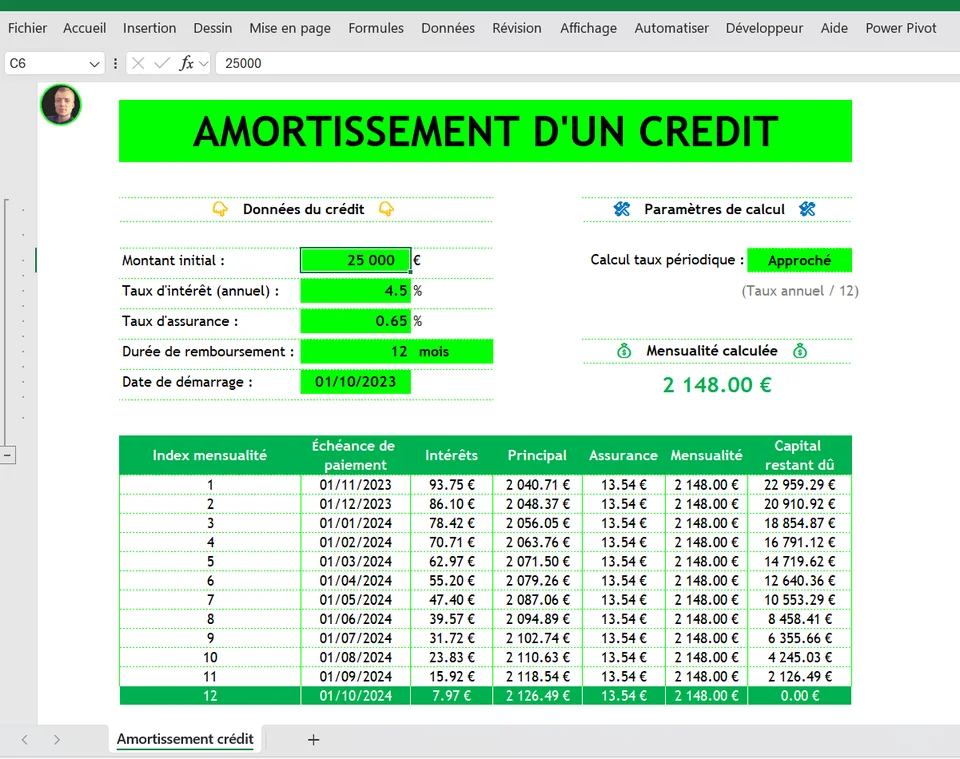Click the right pointing-hand icon by Données du crédit
This screenshot has height=759, width=960.
pos(386,209)
